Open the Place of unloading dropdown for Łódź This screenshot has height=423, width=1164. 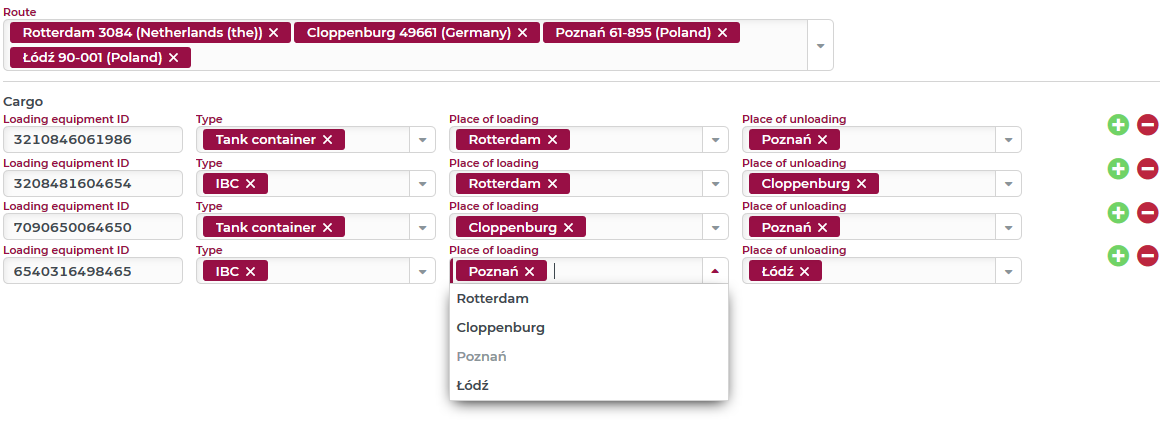point(1008,271)
